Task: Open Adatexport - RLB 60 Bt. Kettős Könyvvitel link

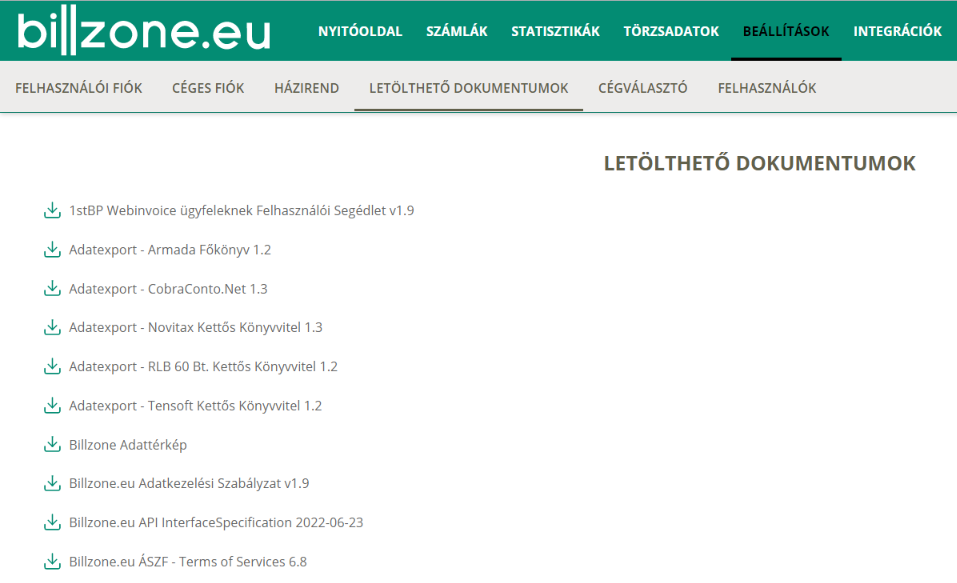Action: click(203, 366)
